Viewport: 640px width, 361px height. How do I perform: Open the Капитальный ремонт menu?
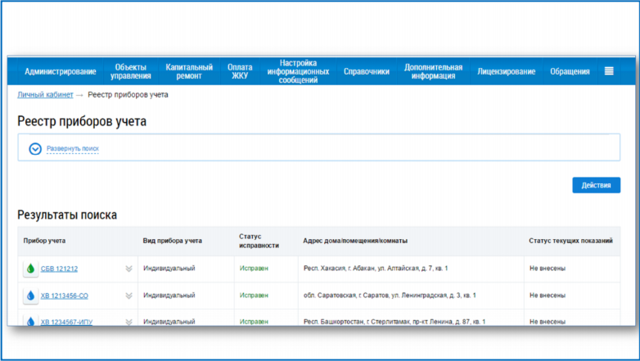click(x=189, y=71)
